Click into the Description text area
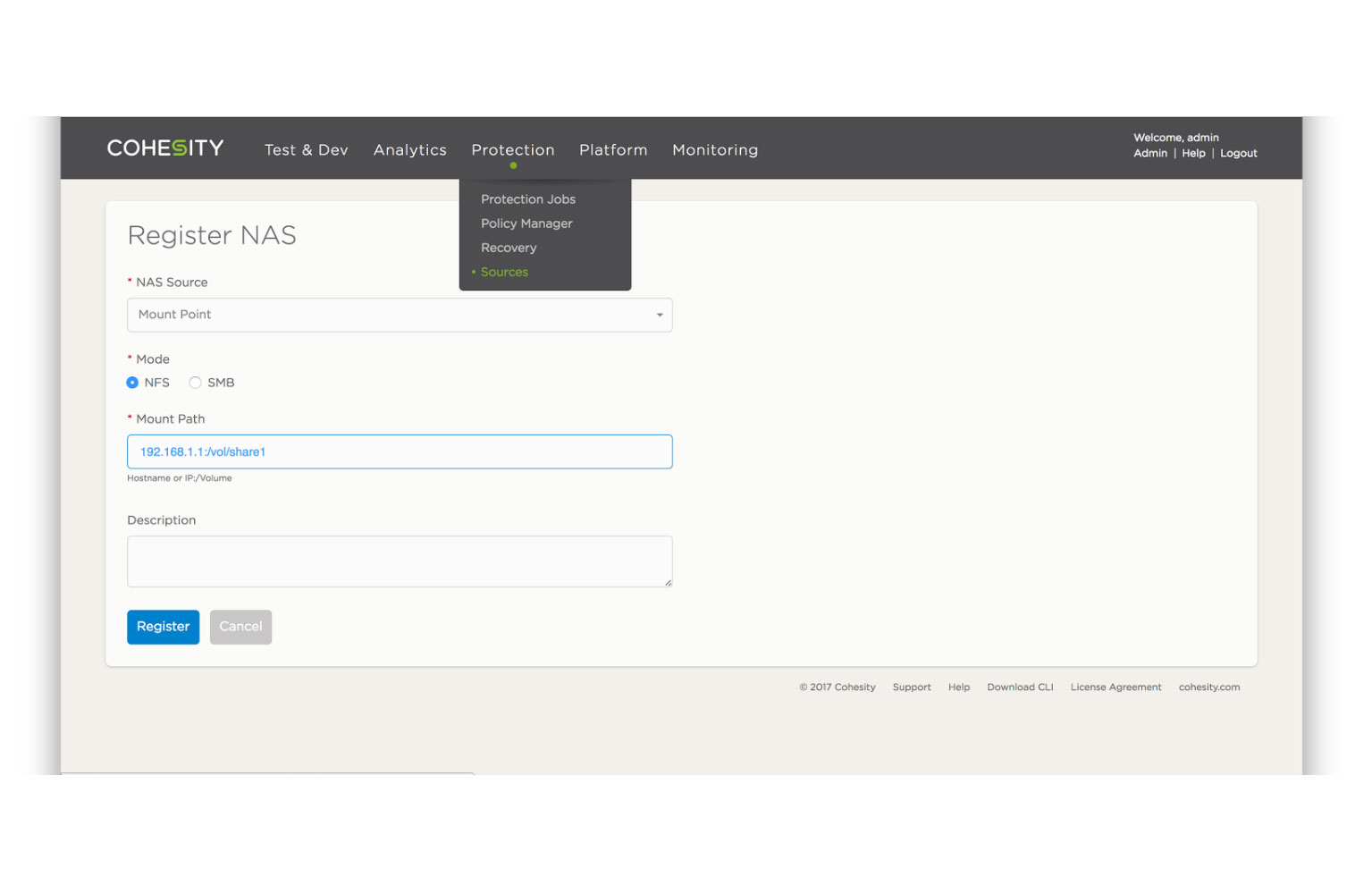This screenshot has height=894, width=1372. tap(400, 561)
